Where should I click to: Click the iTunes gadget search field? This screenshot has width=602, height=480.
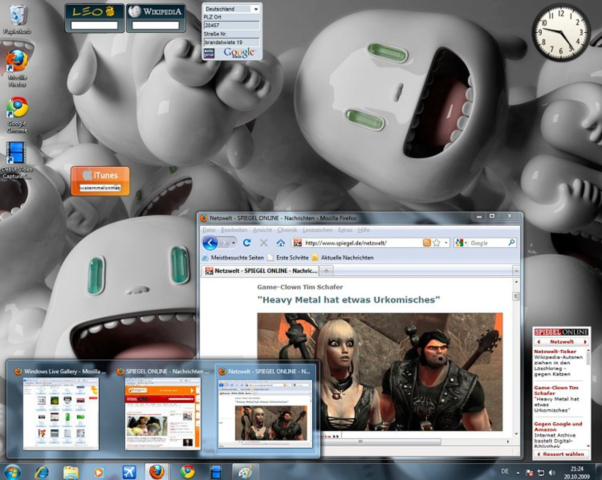point(100,188)
